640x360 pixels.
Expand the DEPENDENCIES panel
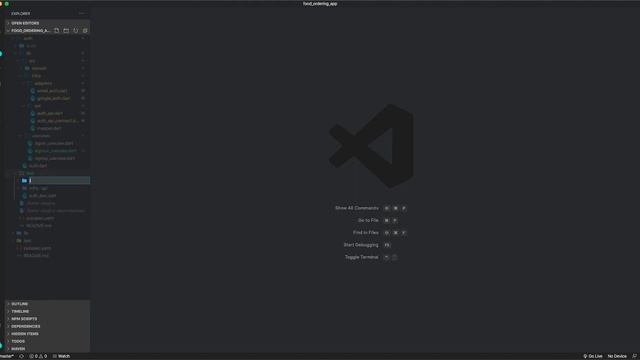48,327
